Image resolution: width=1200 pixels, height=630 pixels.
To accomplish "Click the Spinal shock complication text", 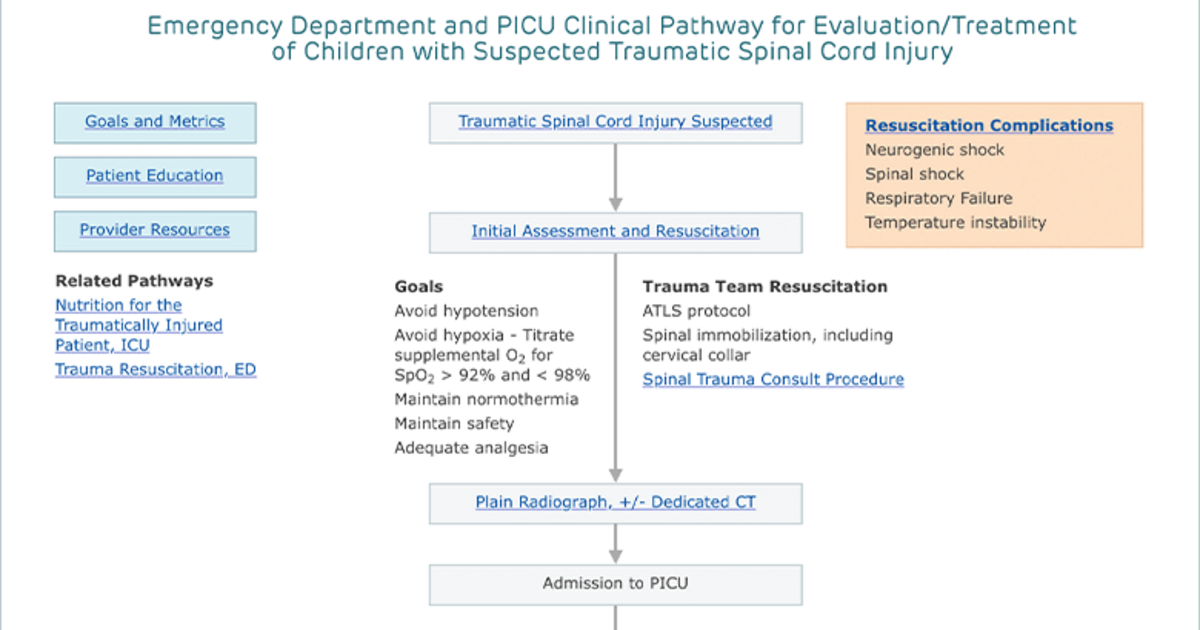I will (x=915, y=174).
